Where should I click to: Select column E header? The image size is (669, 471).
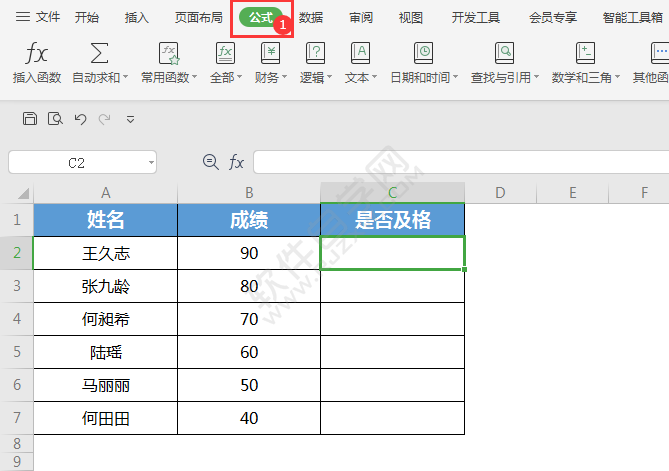pos(573,193)
